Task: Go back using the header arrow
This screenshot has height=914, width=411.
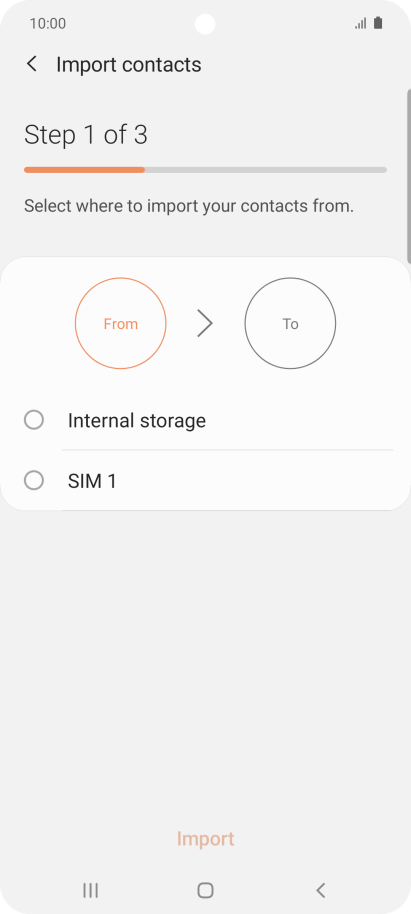Action: pos(31,64)
